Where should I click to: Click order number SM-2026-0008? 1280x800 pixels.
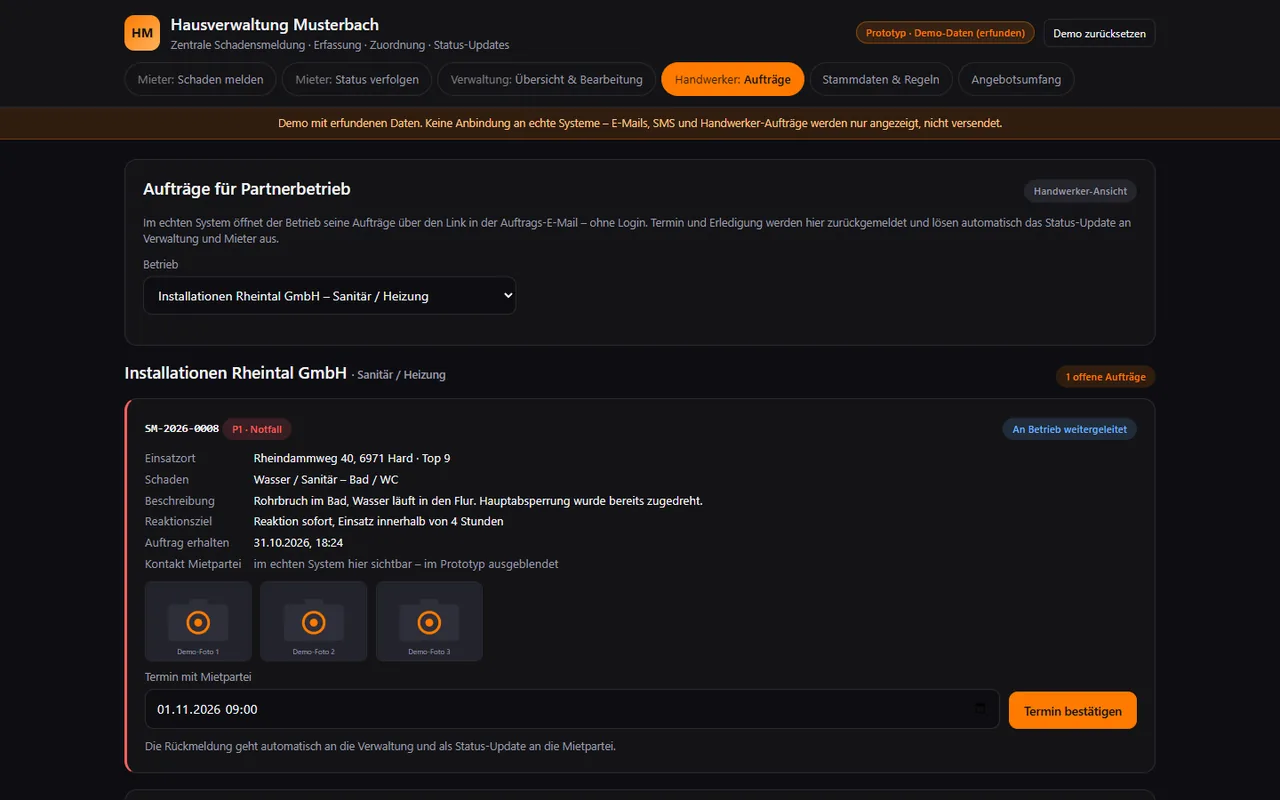coord(182,429)
